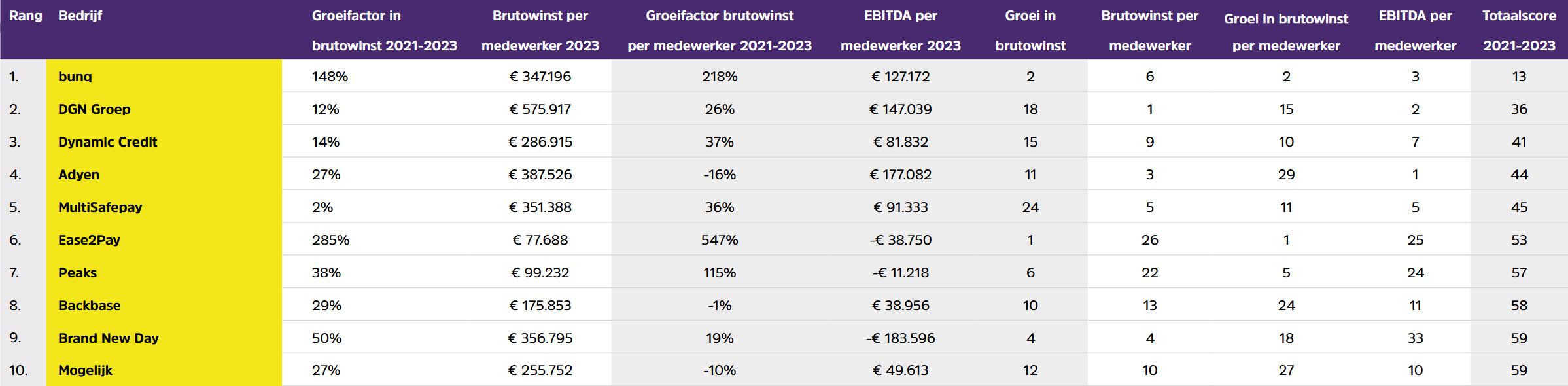Click the Rang column header
Viewport: 1568px width, 386px height.
click(x=26, y=16)
